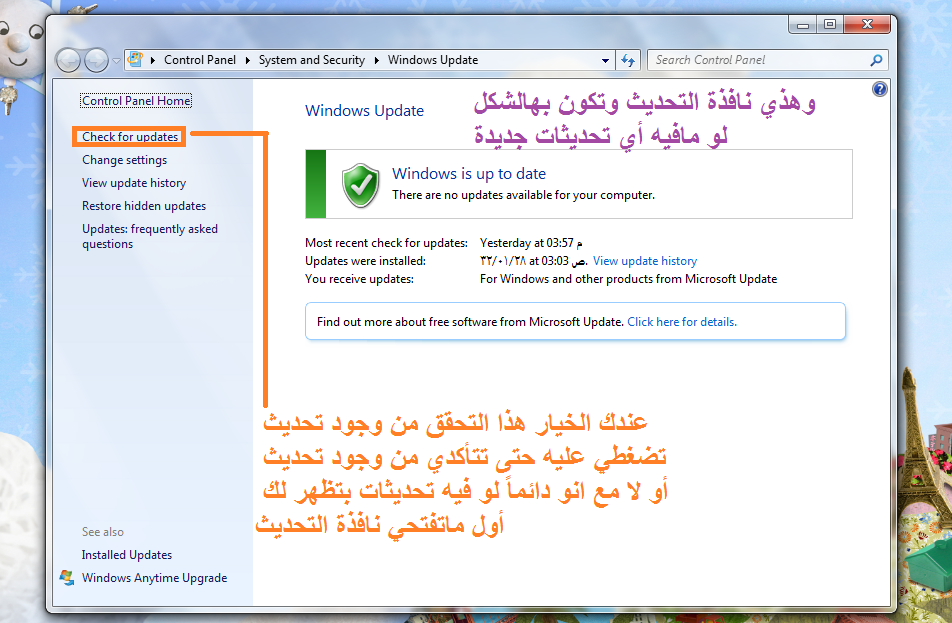Screen dimensions: 952x623
Task: Open Change settings in left pane
Action: coord(124,160)
